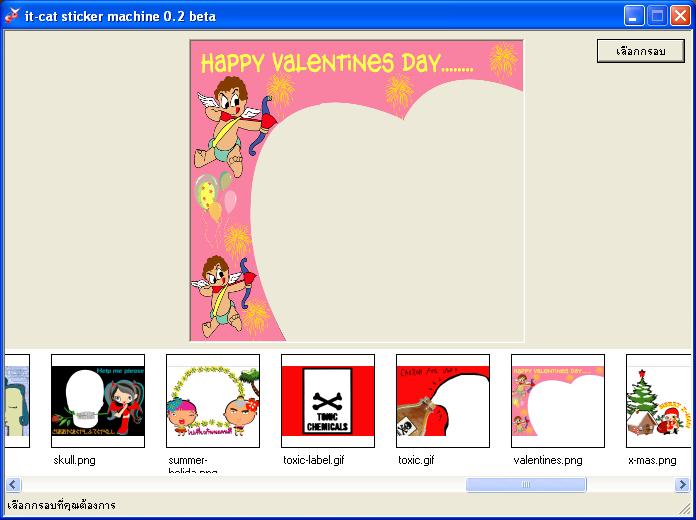Click the toxic.gif filename label
The height and width of the screenshot is (520, 696).
415,460
